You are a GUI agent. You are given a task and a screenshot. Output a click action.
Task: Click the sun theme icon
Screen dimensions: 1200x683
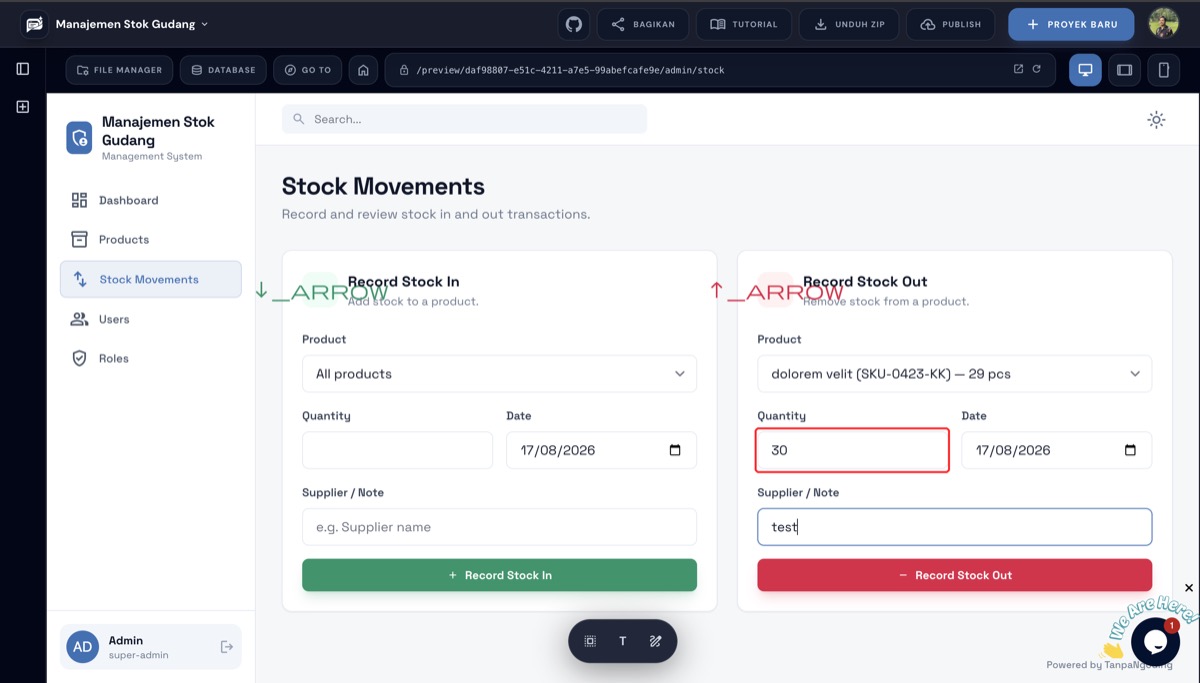1156,120
